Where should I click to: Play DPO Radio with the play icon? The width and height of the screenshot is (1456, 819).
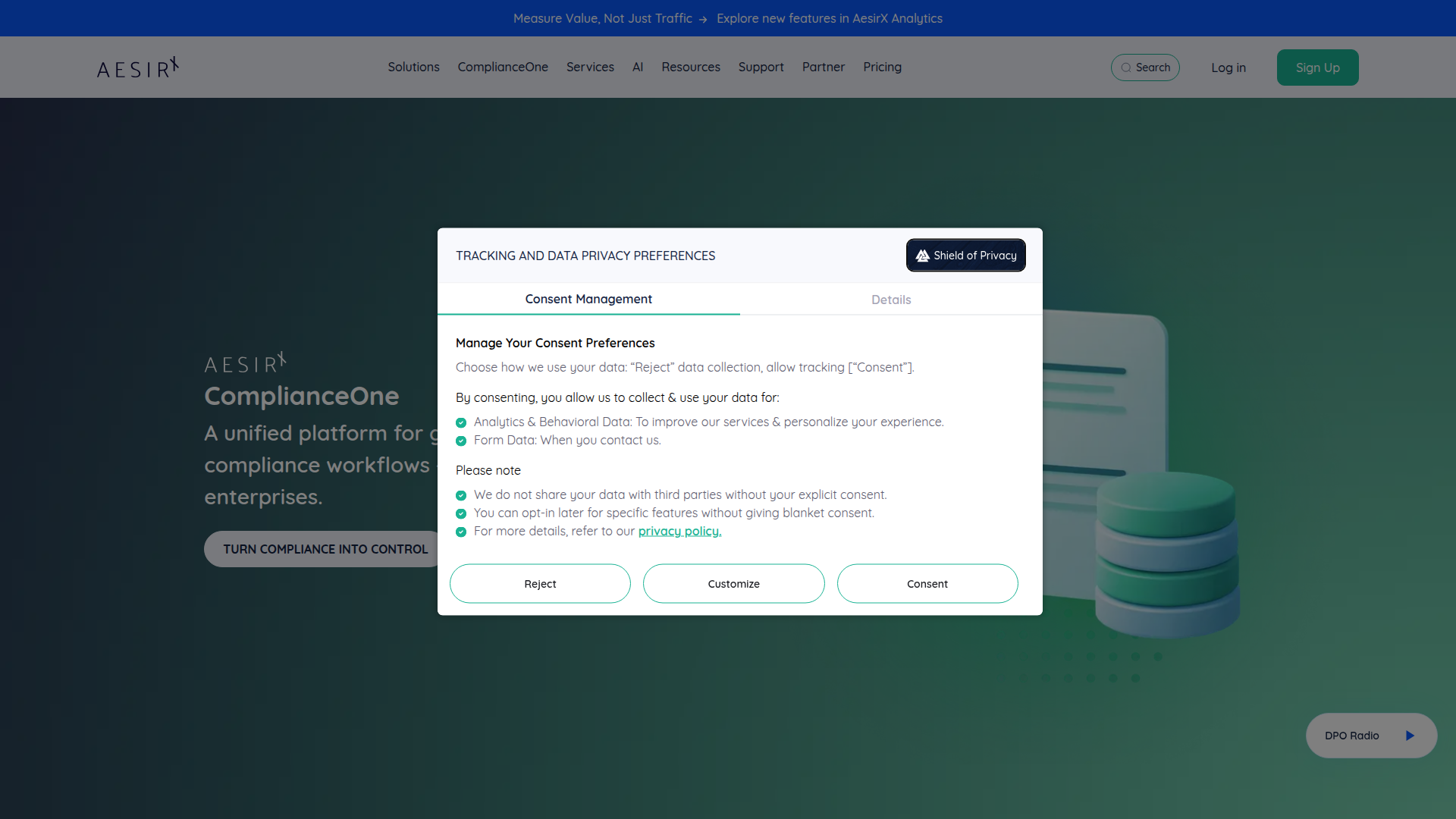pos(1410,736)
